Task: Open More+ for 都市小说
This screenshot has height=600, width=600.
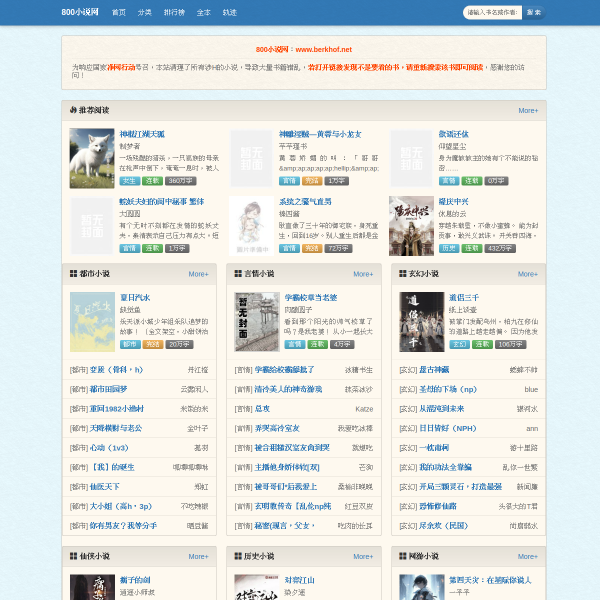Action: pos(199,274)
